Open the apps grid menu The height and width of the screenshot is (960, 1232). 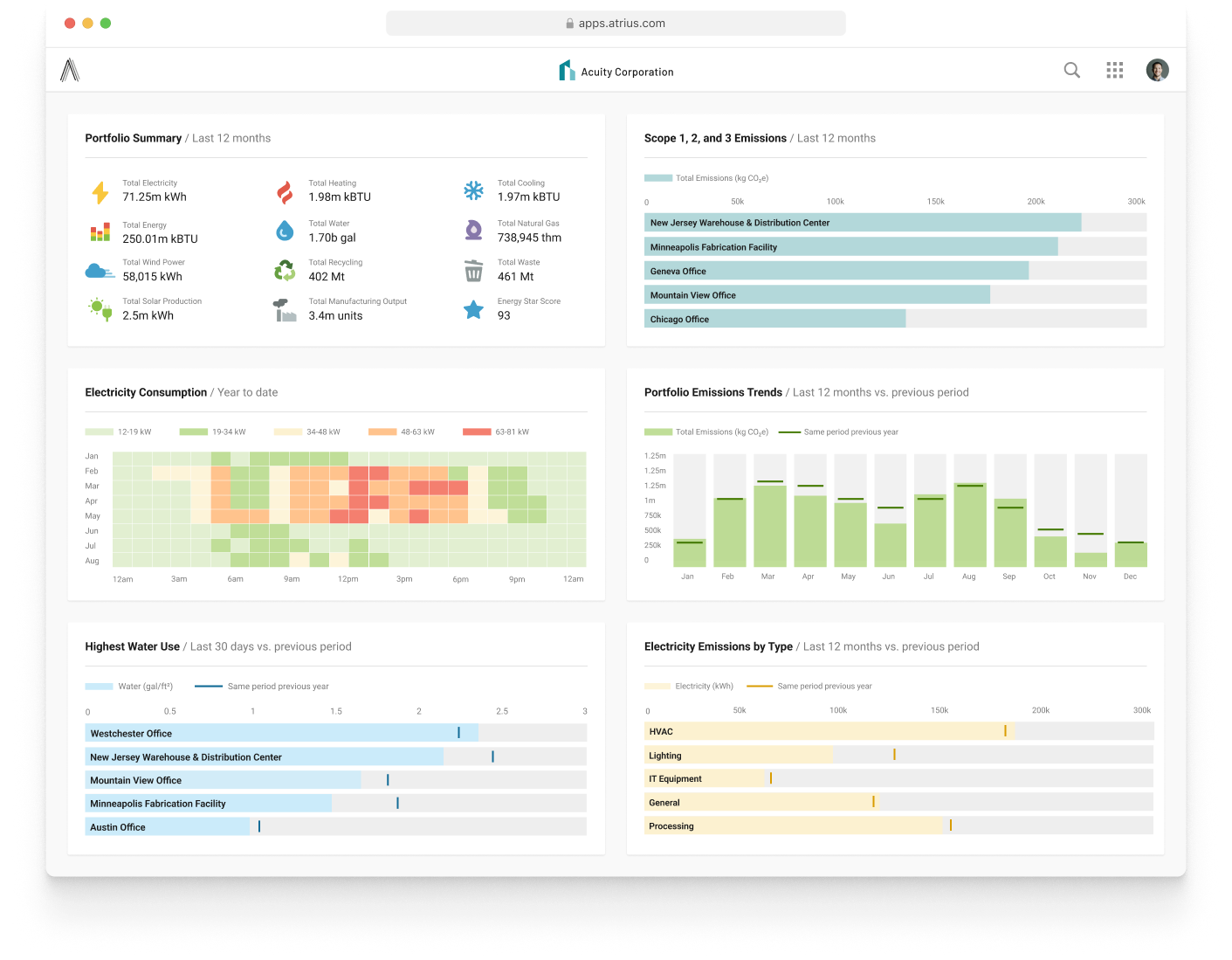1114,71
